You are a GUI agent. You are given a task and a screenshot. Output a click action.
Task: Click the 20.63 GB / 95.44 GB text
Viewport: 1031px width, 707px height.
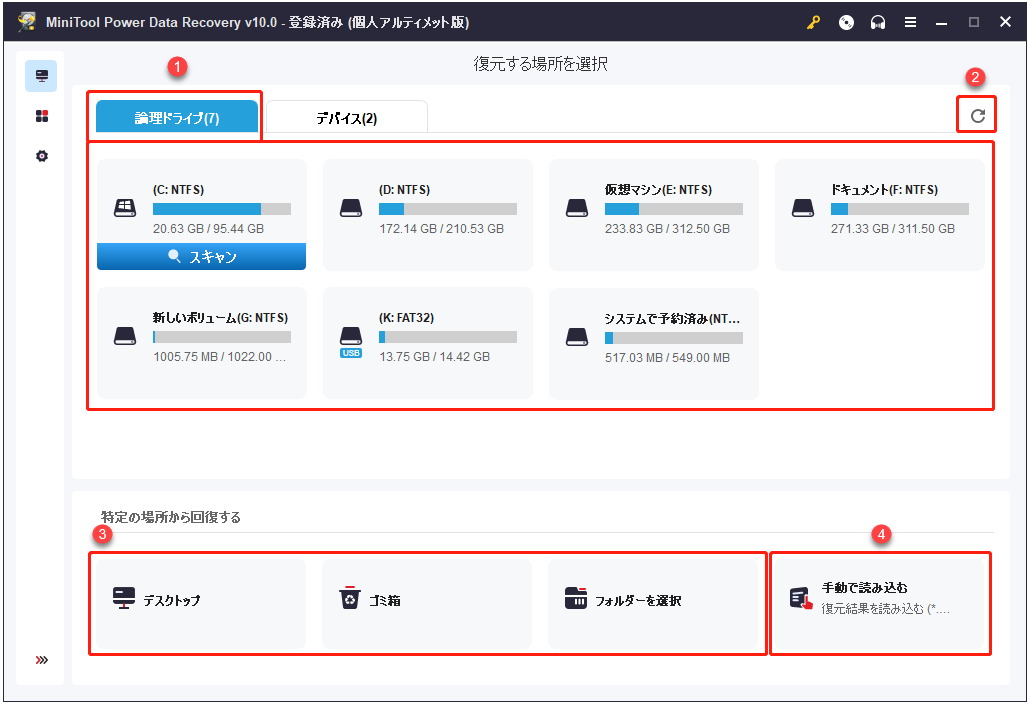pyautogui.click(x=208, y=229)
